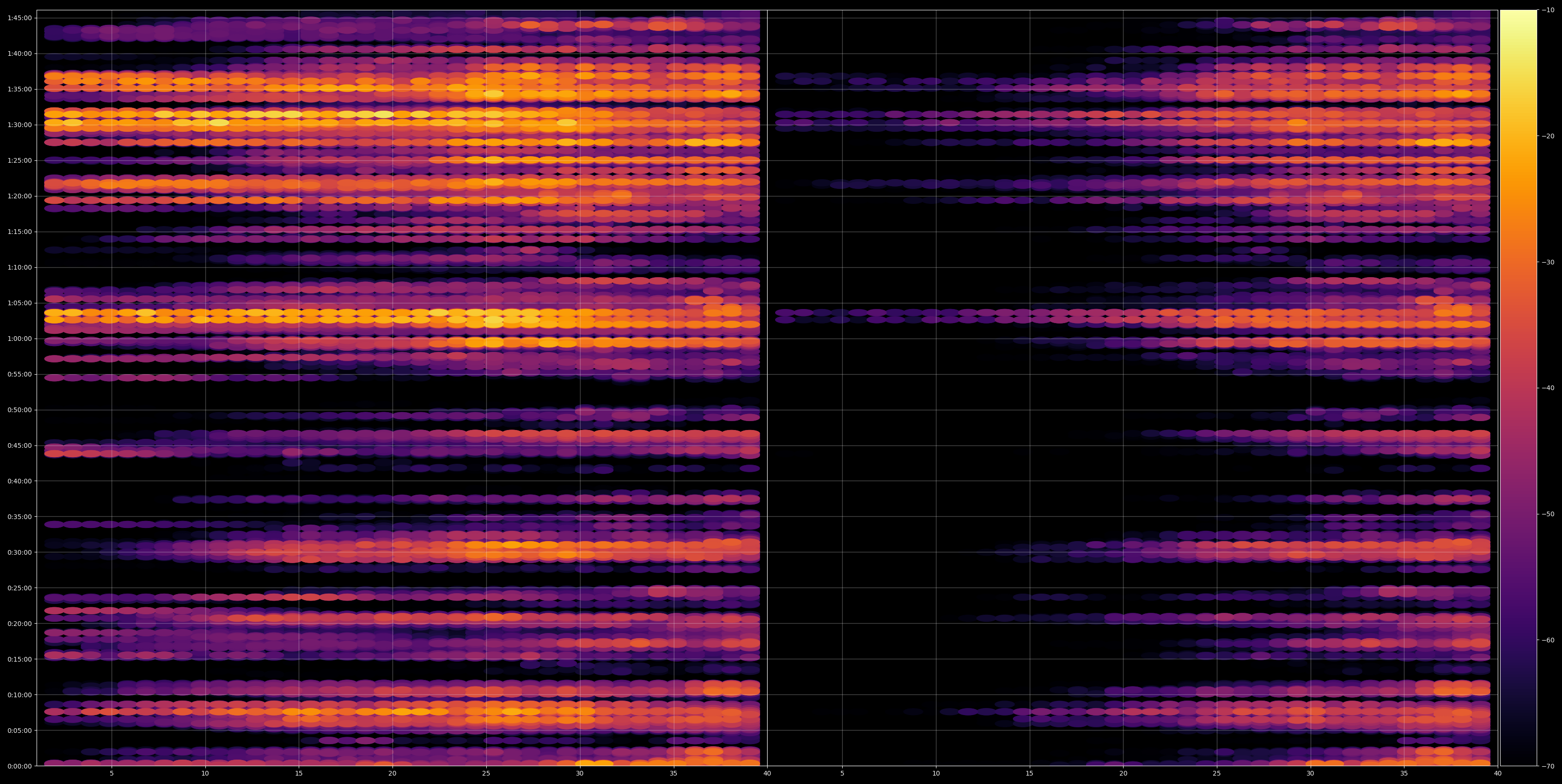The image size is (1562, 784).
Task: Click x-axis tick 5 under the right heatmap
Action: pos(842,773)
